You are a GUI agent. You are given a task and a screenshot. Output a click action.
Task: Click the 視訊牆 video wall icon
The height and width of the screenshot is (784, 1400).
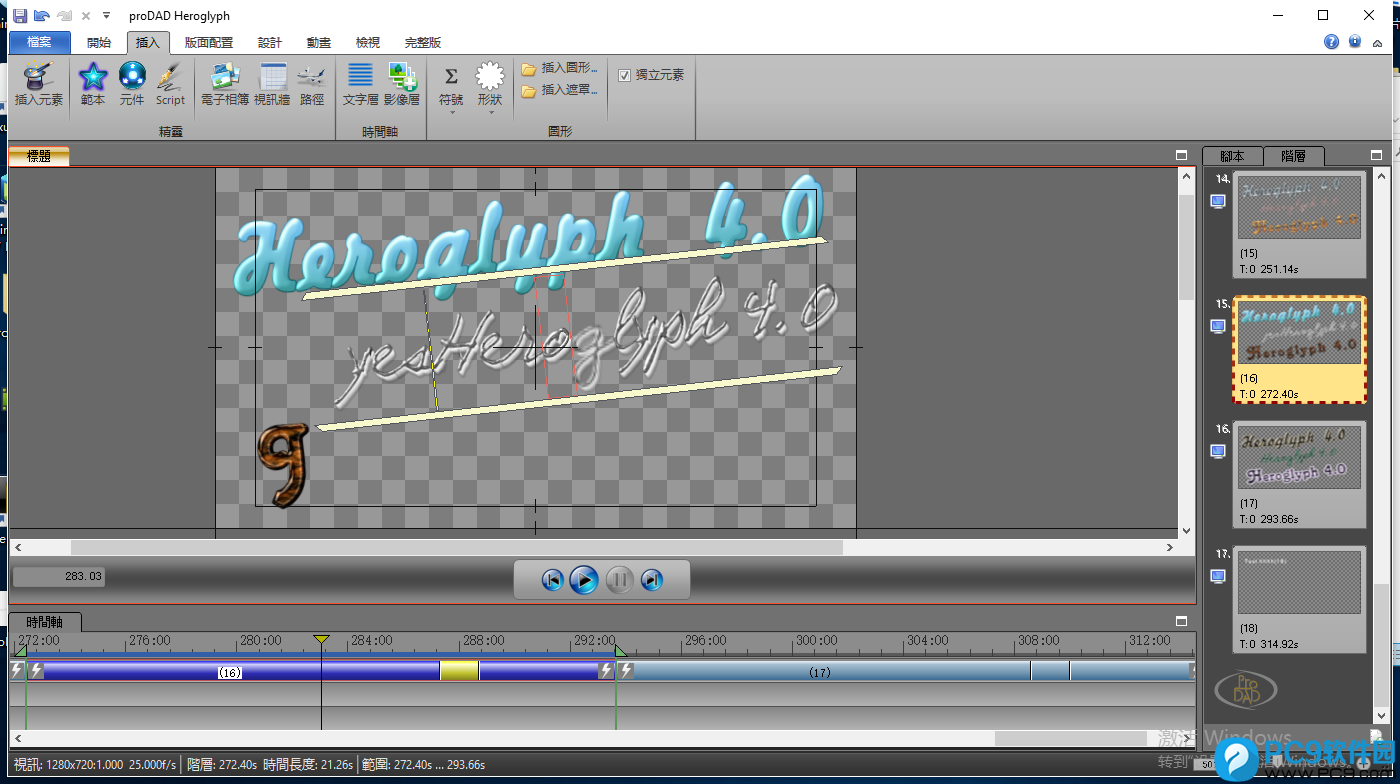tap(272, 84)
